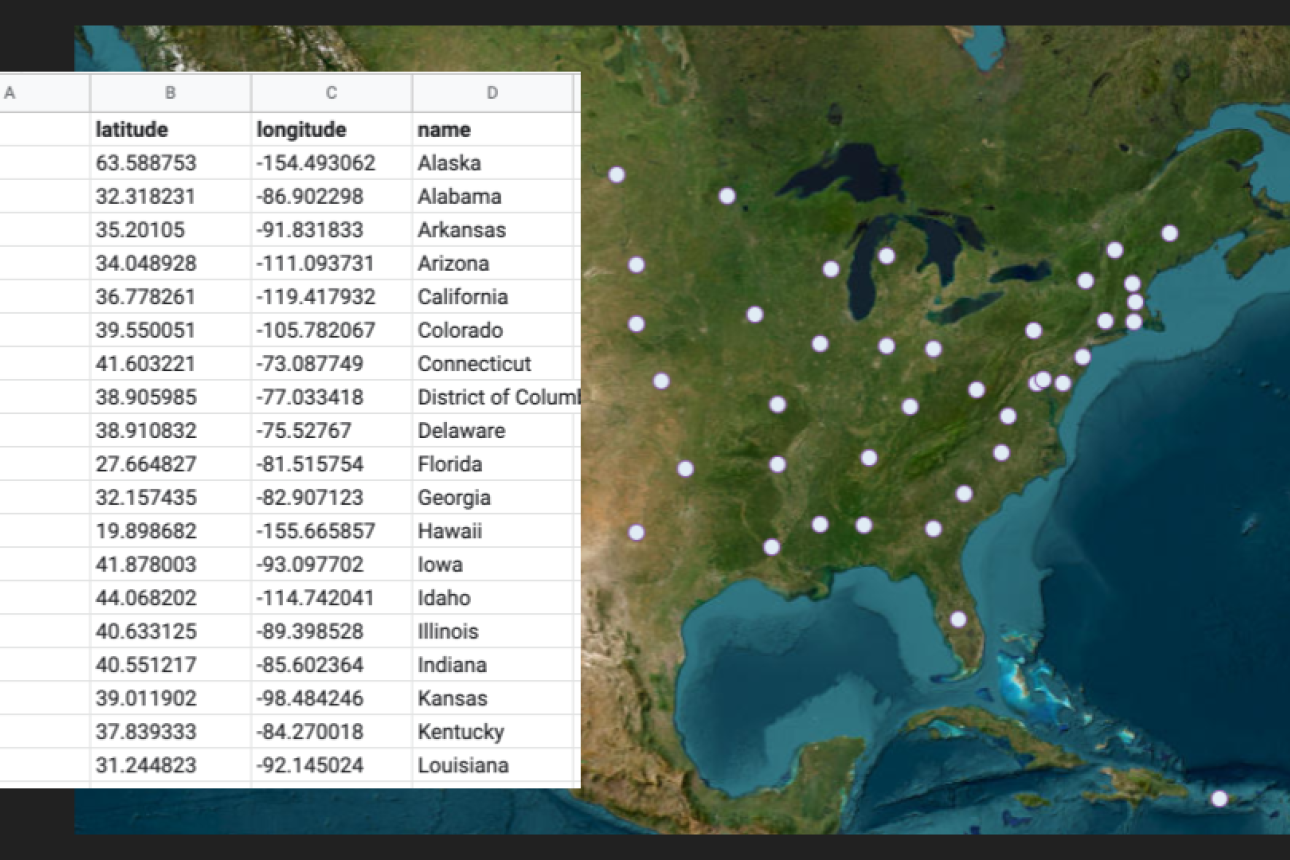The width and height of the screenshot is (1290, 860).
Task: Select the Michigan map marker
Action: pyautogui.click(x=886, y=256)
